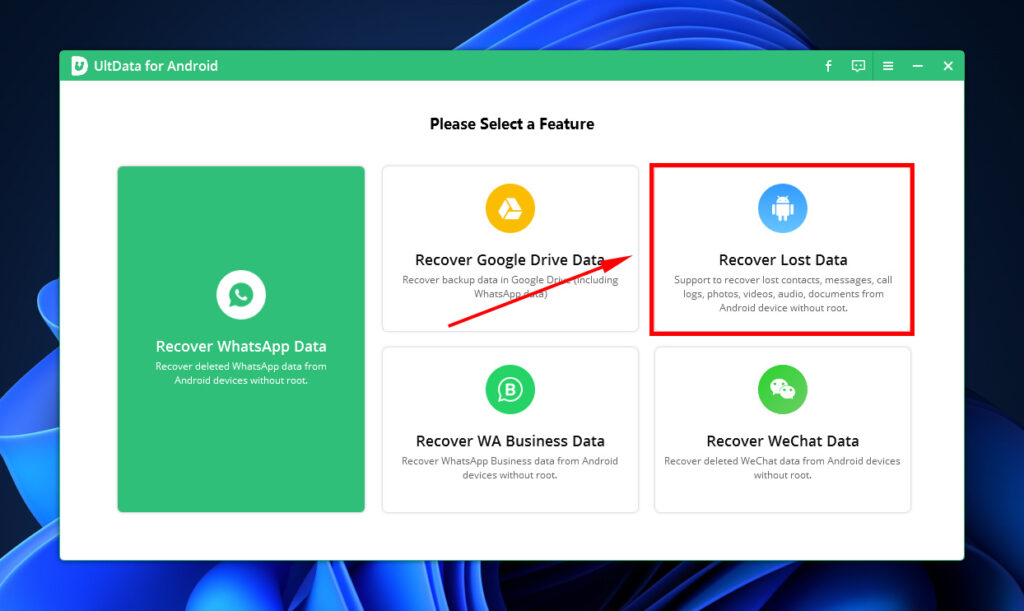Select the WhatsApp icon on the green card
Viewport: 1024px width, 611px height.
240,293
